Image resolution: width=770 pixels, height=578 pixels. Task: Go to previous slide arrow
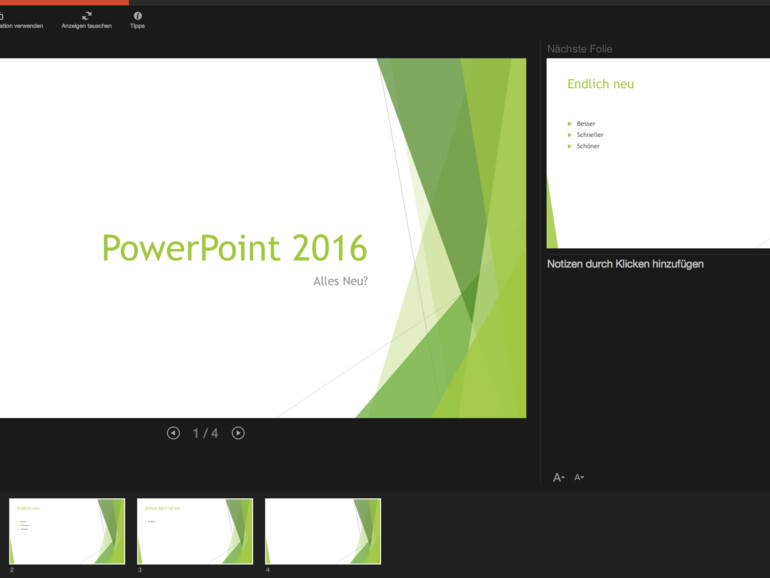point(173,433)
